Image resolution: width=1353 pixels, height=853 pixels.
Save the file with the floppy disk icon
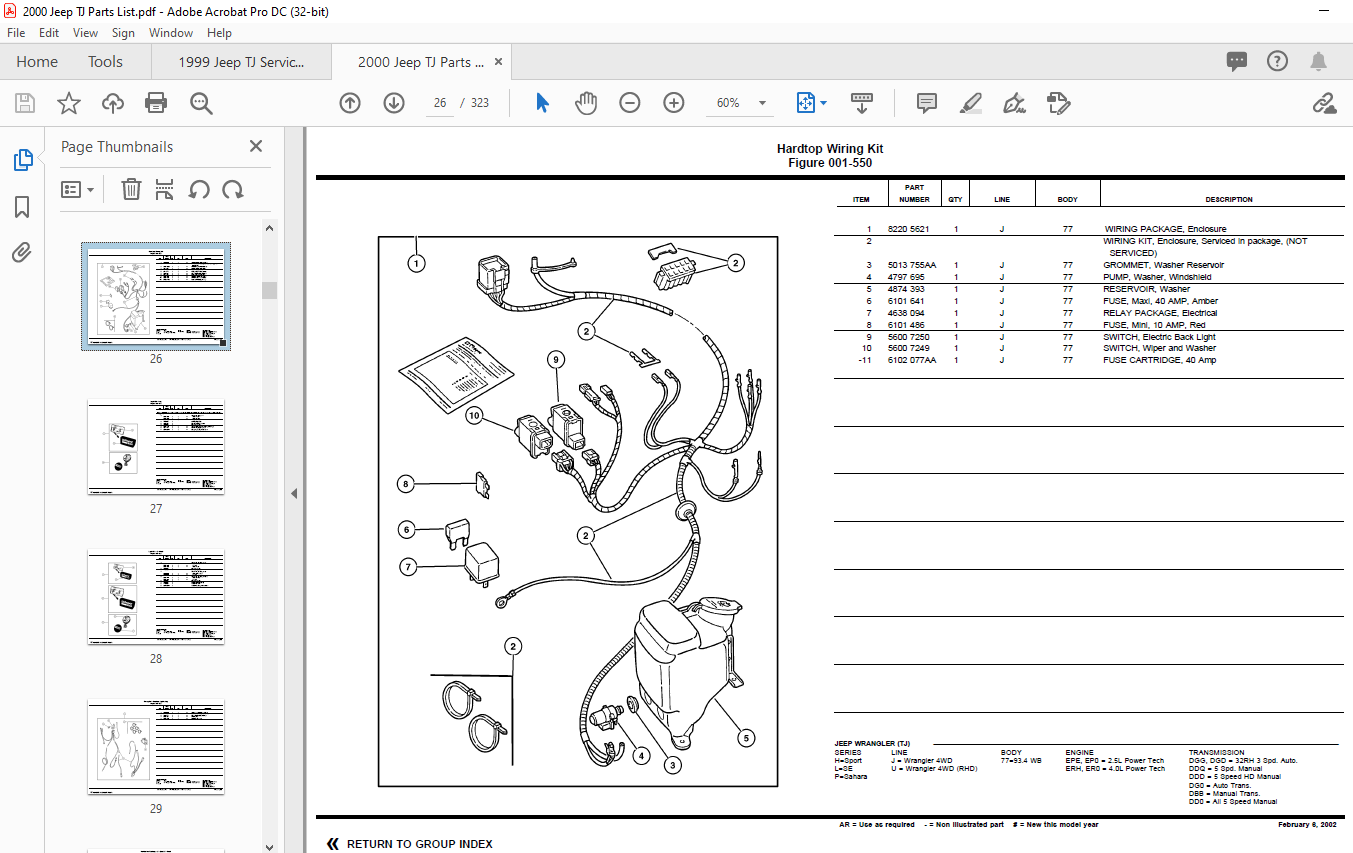point(25,103)
